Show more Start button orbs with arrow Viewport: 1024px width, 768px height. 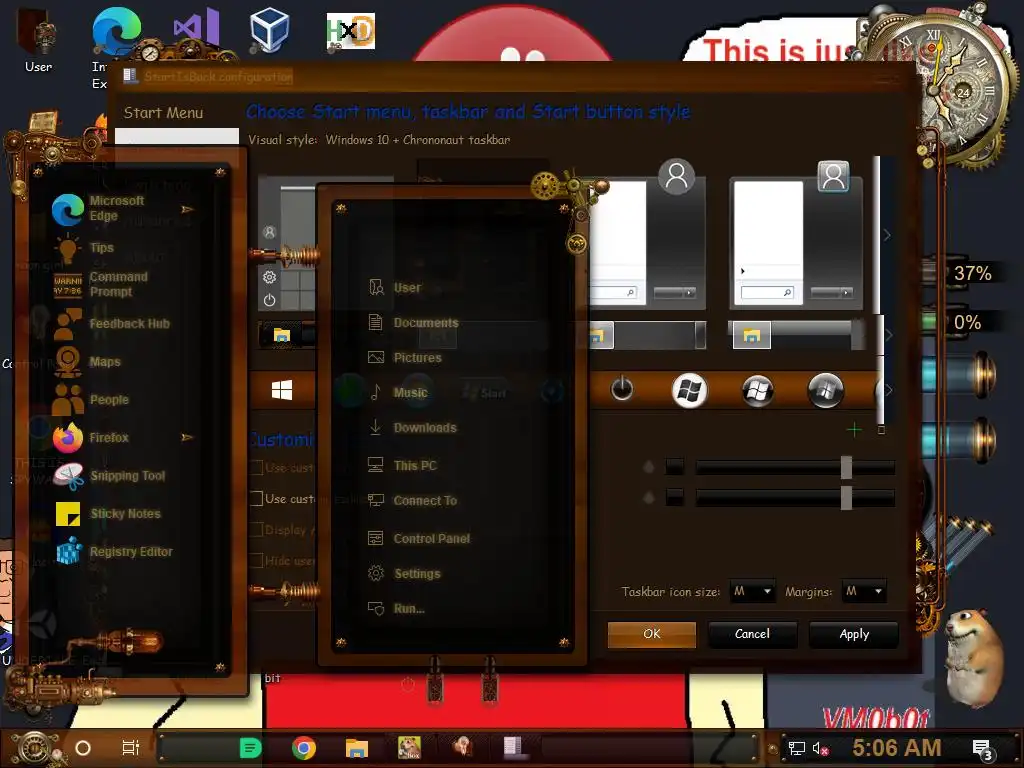888,390
